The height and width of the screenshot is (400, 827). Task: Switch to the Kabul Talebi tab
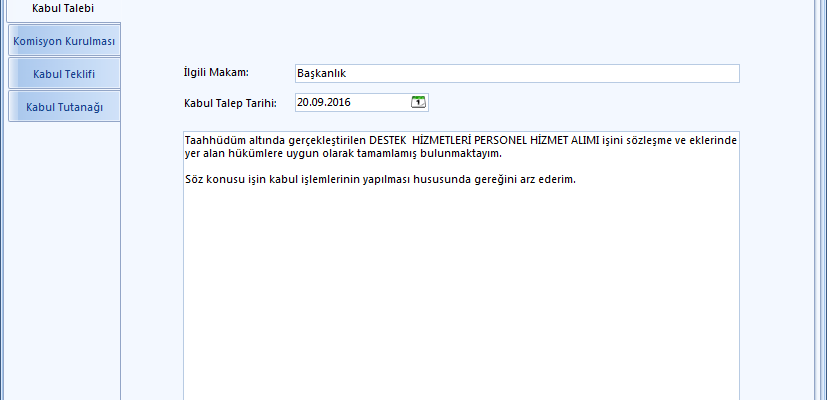pos(63,9)
